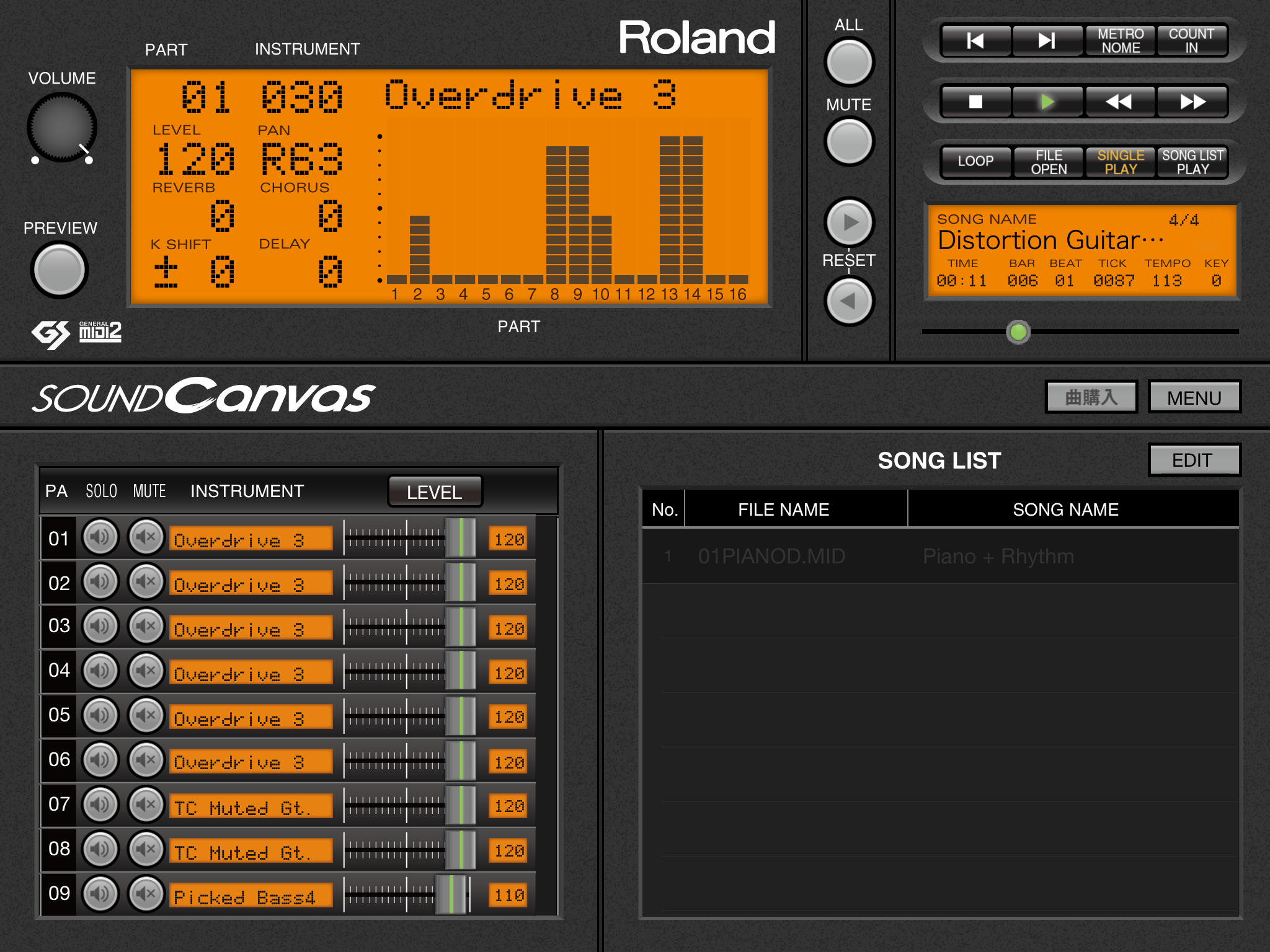The image size is (1270, 952).
Task: Solo part 08
Action: 100,850
